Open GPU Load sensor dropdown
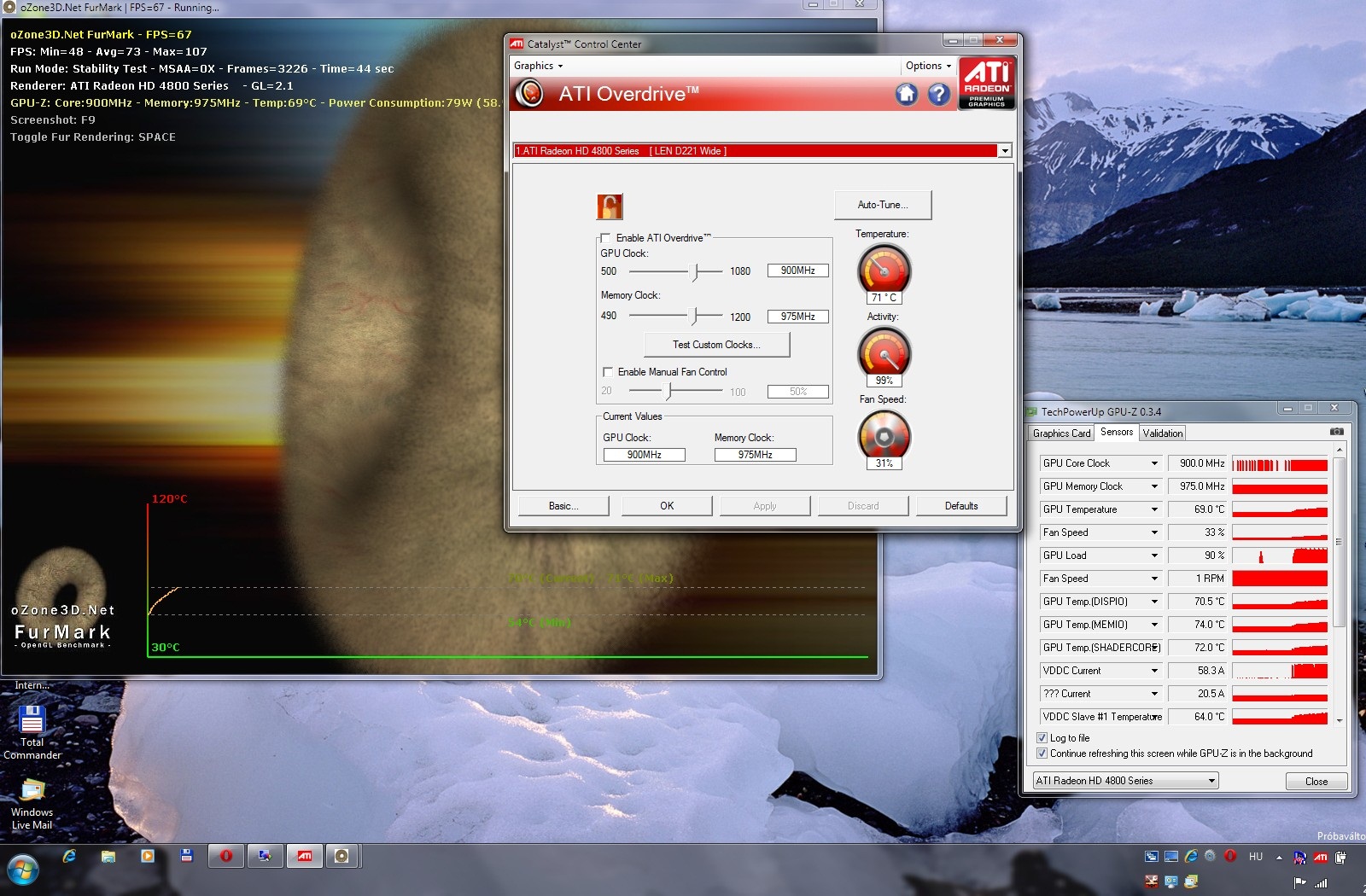Image resolution: width=1366 pixels, height=896 pixels. pyautogui.click(x=1154, y=556)
